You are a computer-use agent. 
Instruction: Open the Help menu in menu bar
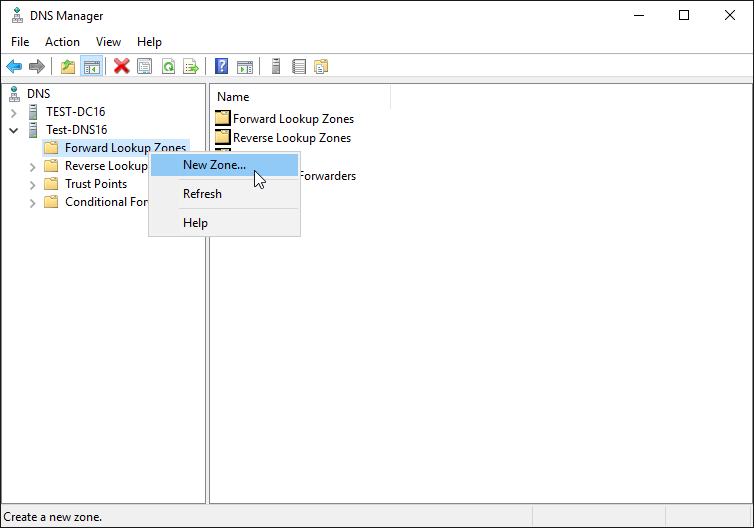[149, 42]
